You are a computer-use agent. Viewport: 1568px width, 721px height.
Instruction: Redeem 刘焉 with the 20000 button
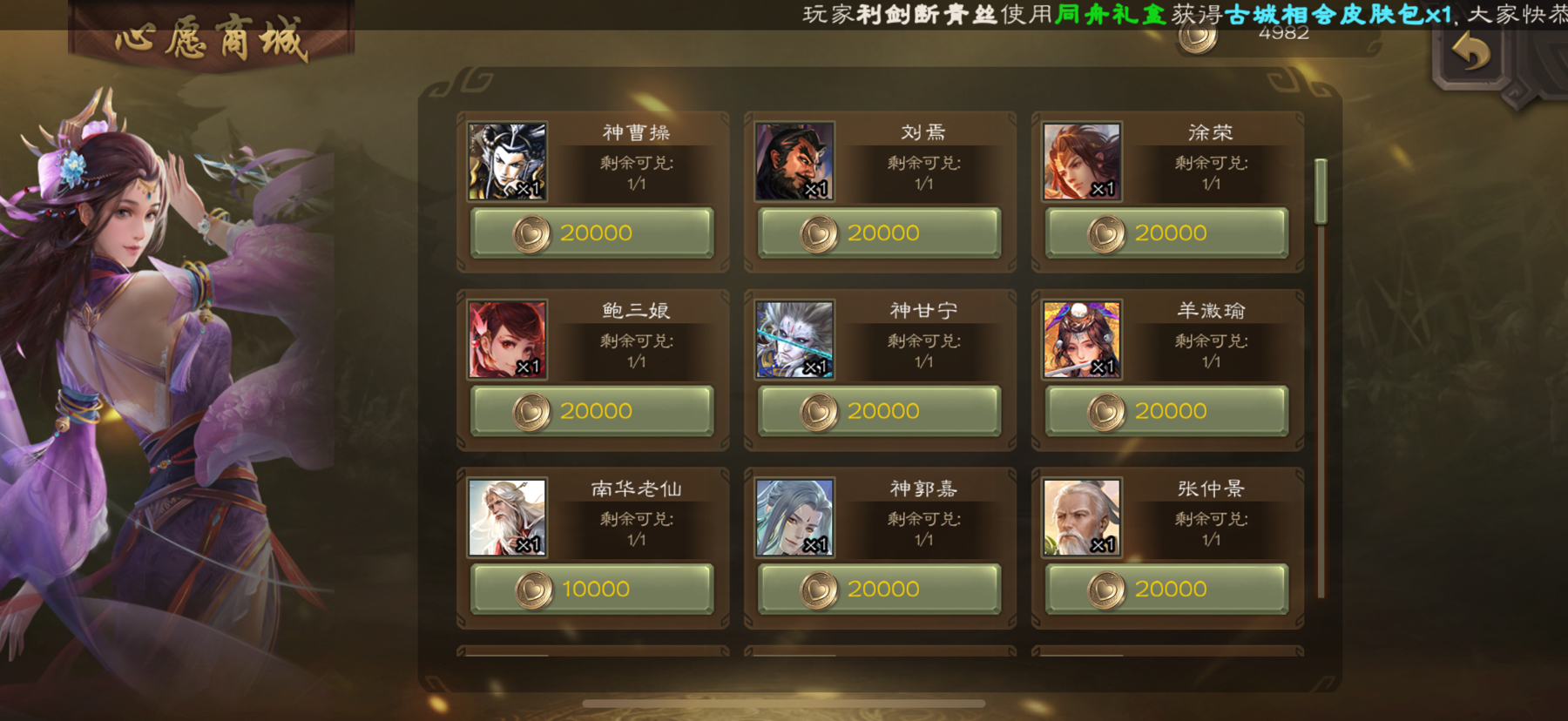pyautogui.click(x=880, y=232)
